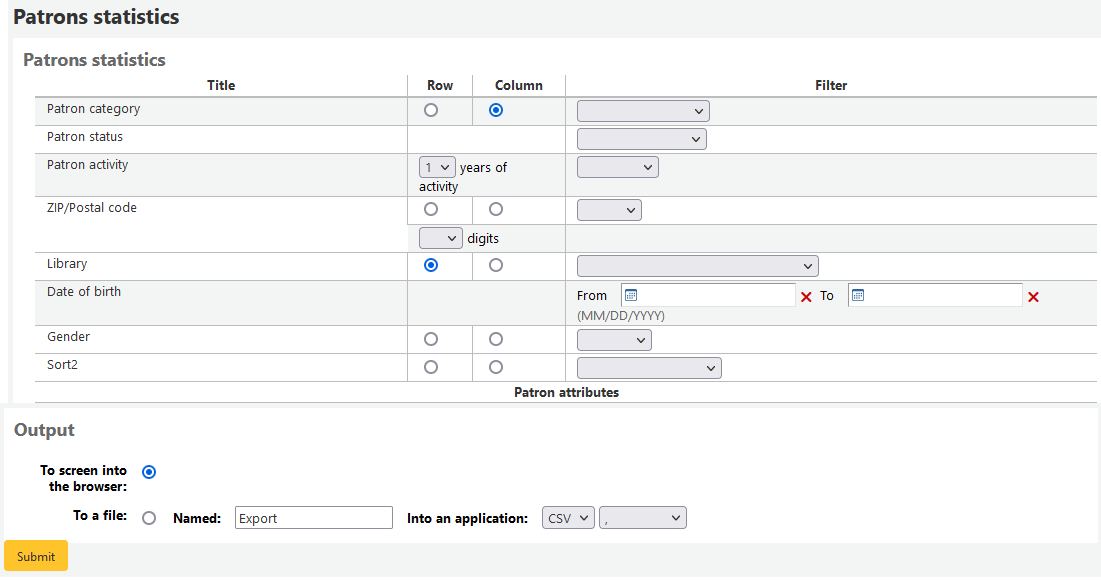1101x580 pixels.
Task: Open the Library filter dropdown
Action: pyautogui.click(x=696, y=265)
